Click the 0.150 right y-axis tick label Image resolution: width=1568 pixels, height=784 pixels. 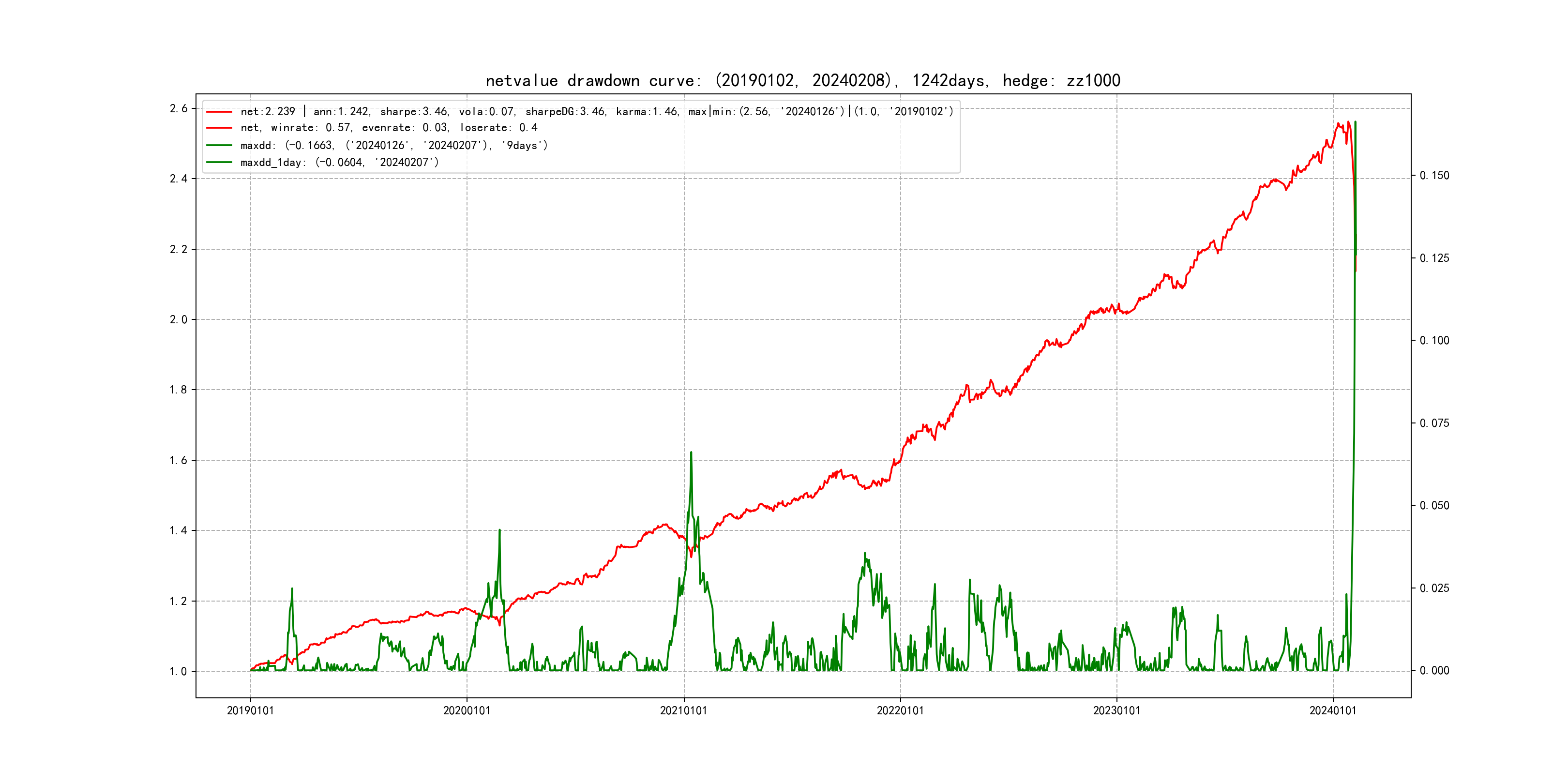1434,175
